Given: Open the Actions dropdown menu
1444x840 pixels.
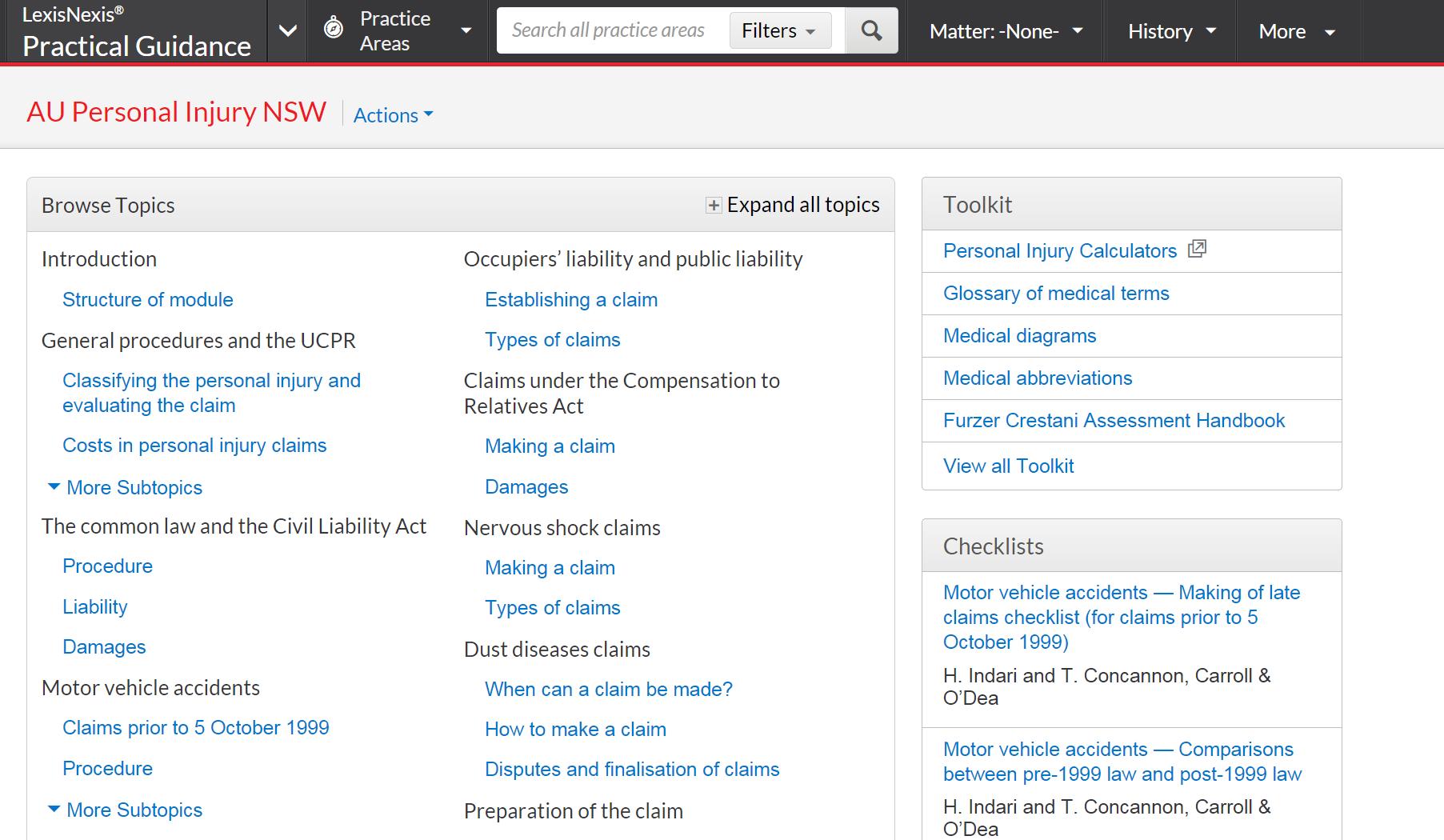Looking at the screenshot, I should click(x=393, y=115).
